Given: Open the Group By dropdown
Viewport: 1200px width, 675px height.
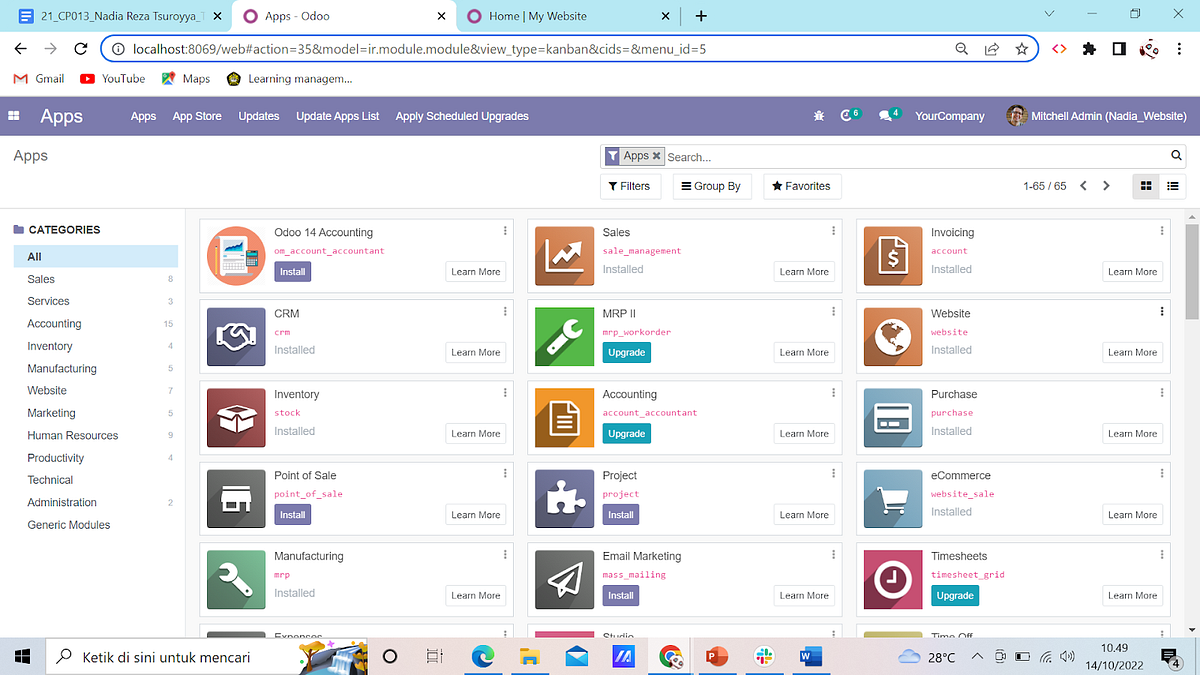Looking at the screenshot, I should 712,186.
